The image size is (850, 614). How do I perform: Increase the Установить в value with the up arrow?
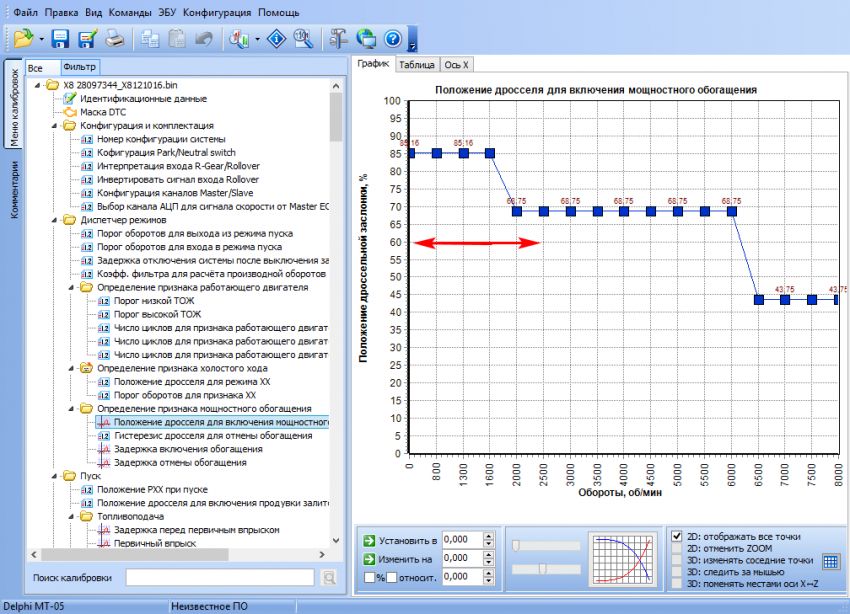(488, 536)
